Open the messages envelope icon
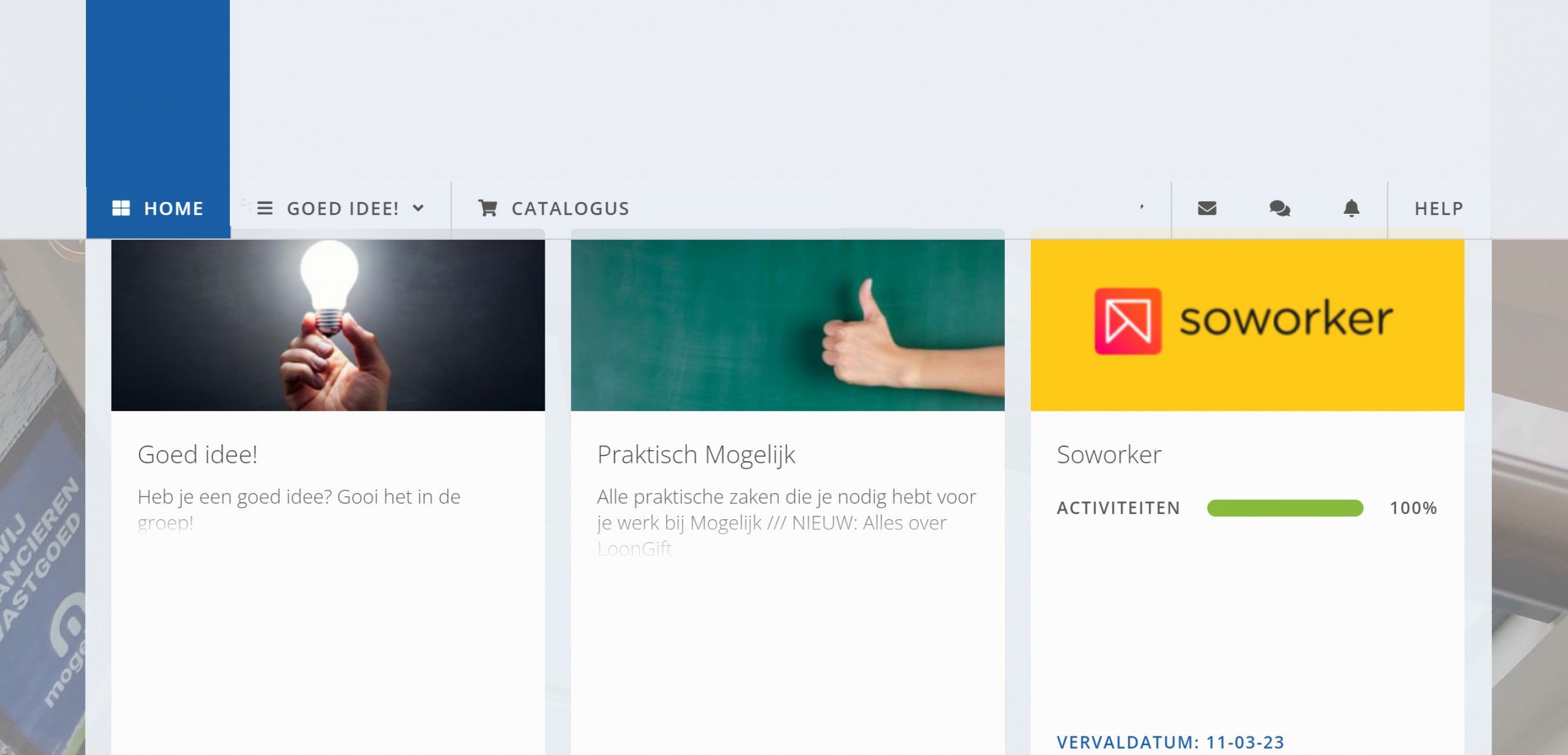Image resolution: width=1568 pixels, height=755 pixels. click(x=1206, y=208)
